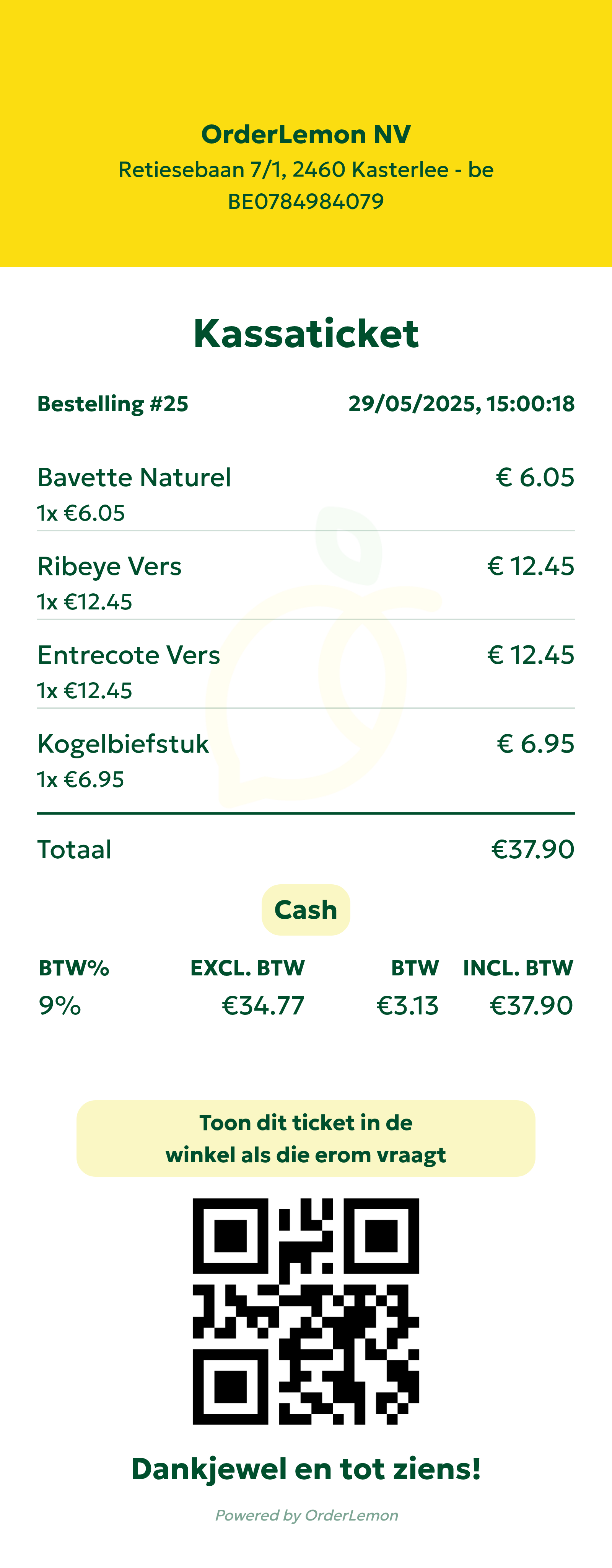Click the Powered by OrderLemon link

pos(307,1515)
